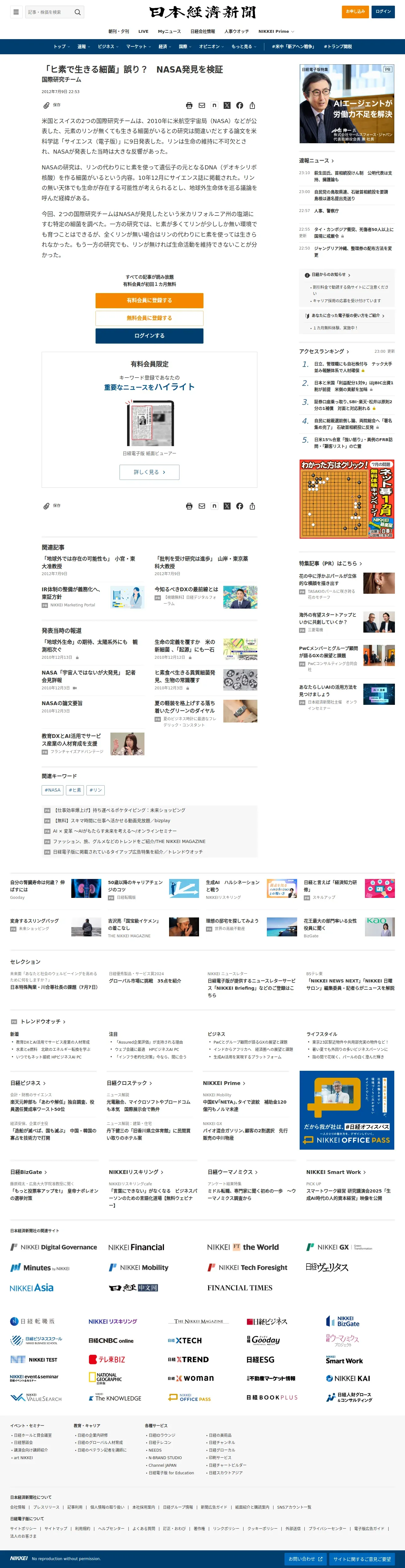The height and width of the screenshot is (1568, 405).
Task: Click the X share icon under the article date
Action: point(227,105)
